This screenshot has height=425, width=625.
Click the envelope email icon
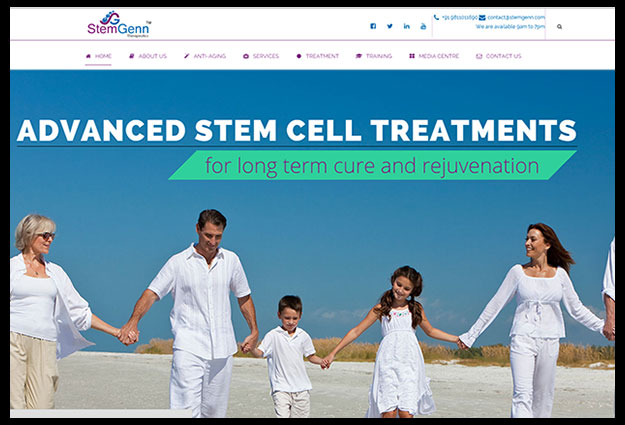coord(482,17)
